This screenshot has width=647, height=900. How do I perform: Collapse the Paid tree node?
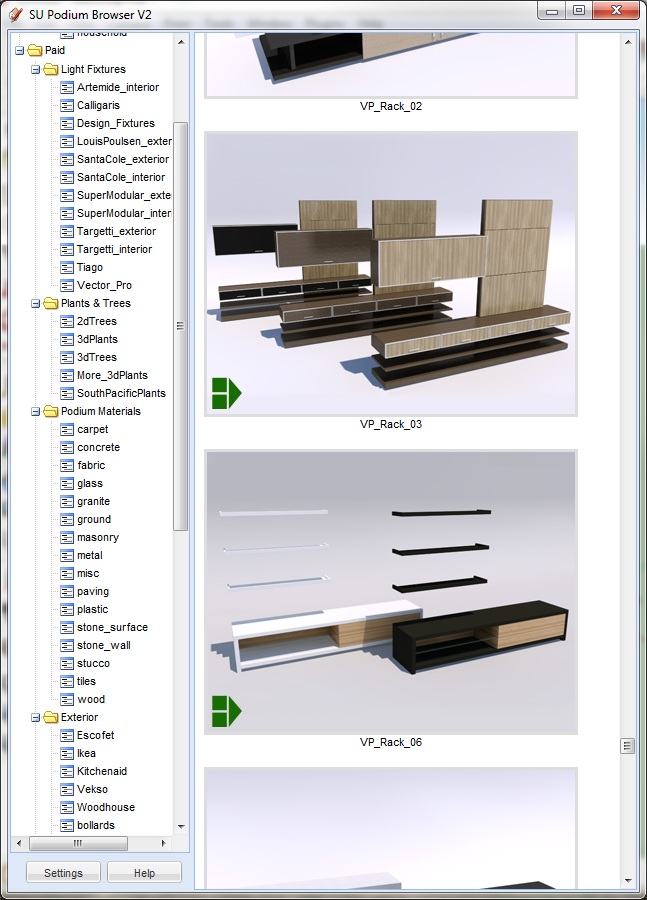point(19,50)
